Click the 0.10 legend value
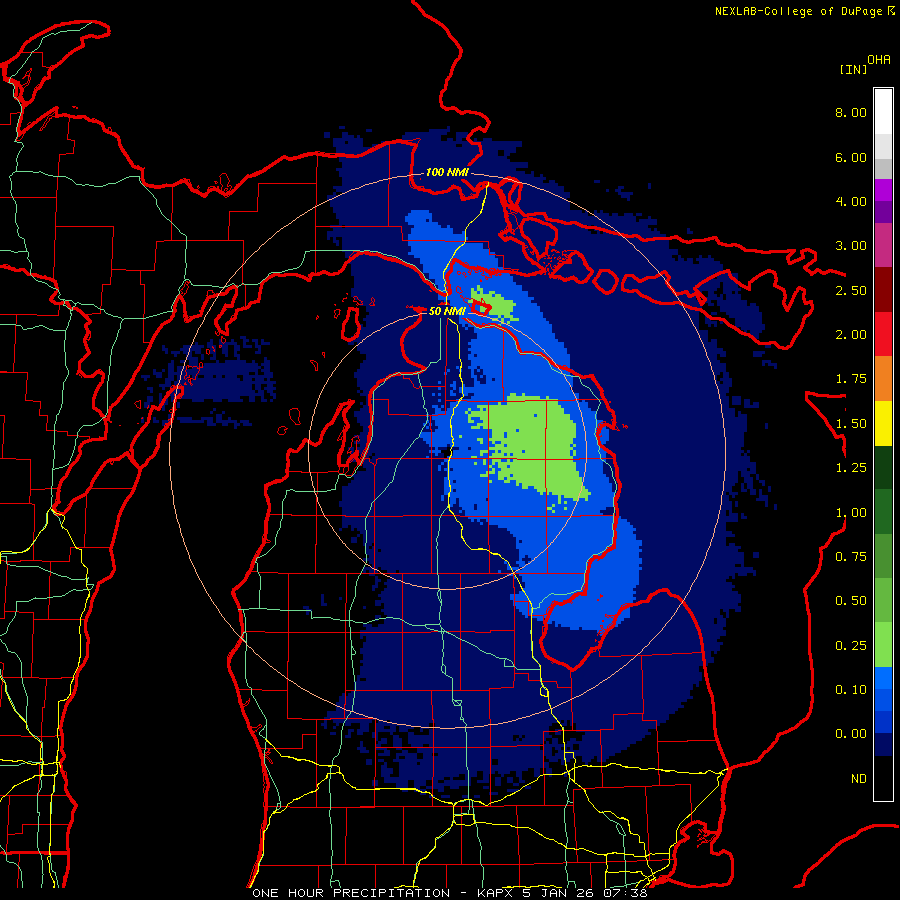The image size is (900, 900). tap(851, 690)
